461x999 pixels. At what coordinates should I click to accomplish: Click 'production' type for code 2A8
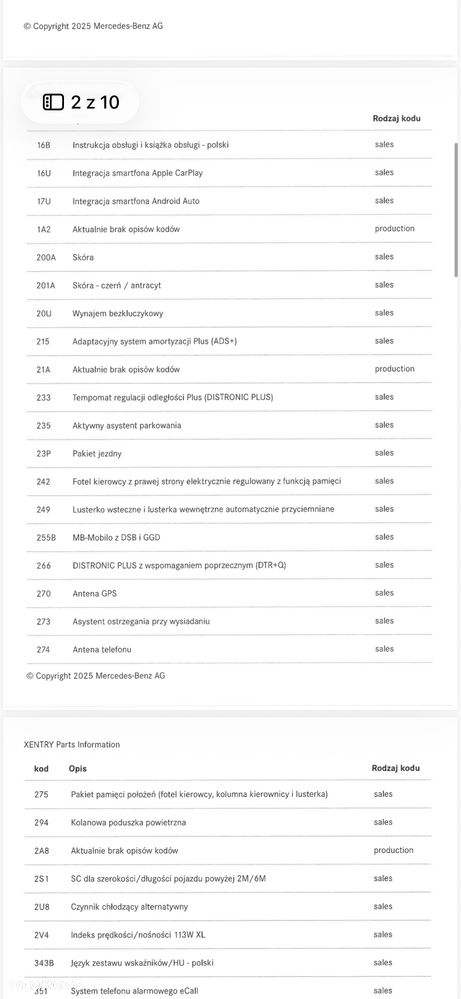[393, 850]
